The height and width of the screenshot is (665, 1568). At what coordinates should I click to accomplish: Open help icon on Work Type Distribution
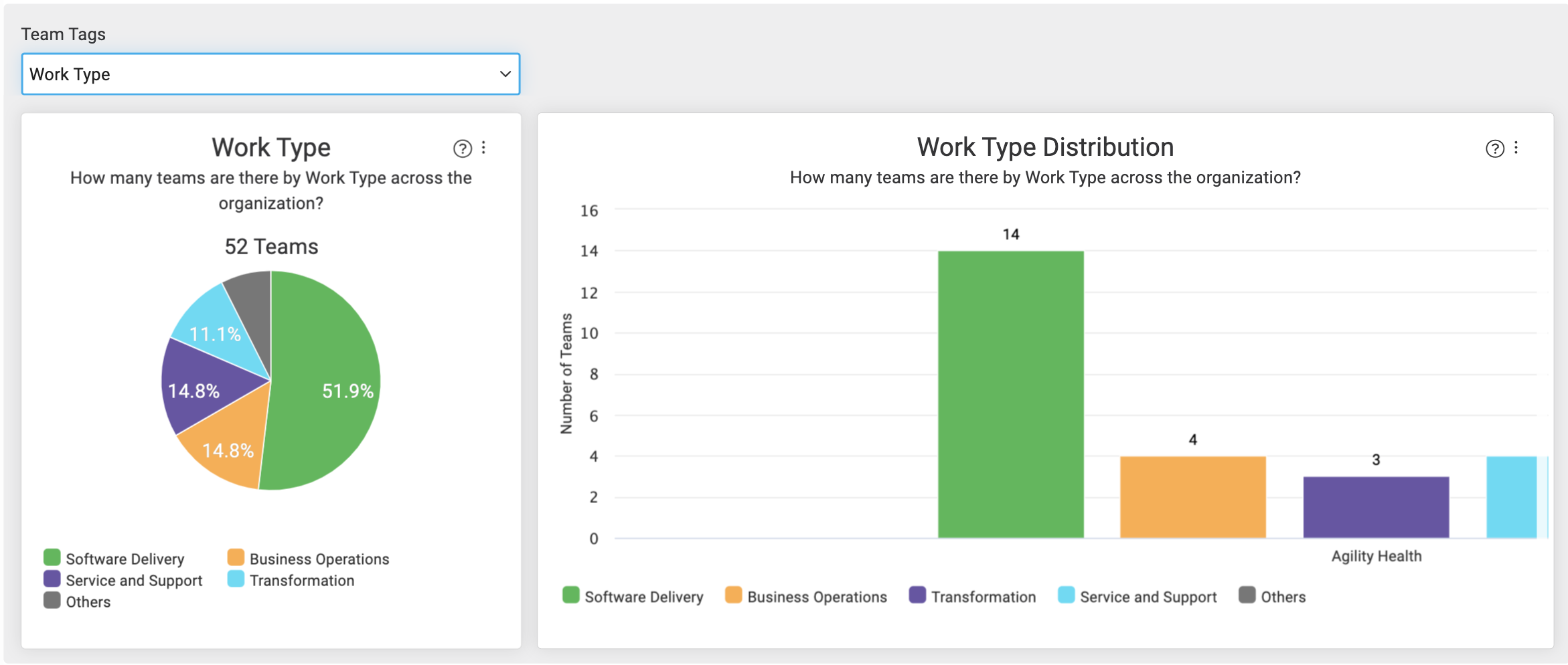[x=1494, y=149]
